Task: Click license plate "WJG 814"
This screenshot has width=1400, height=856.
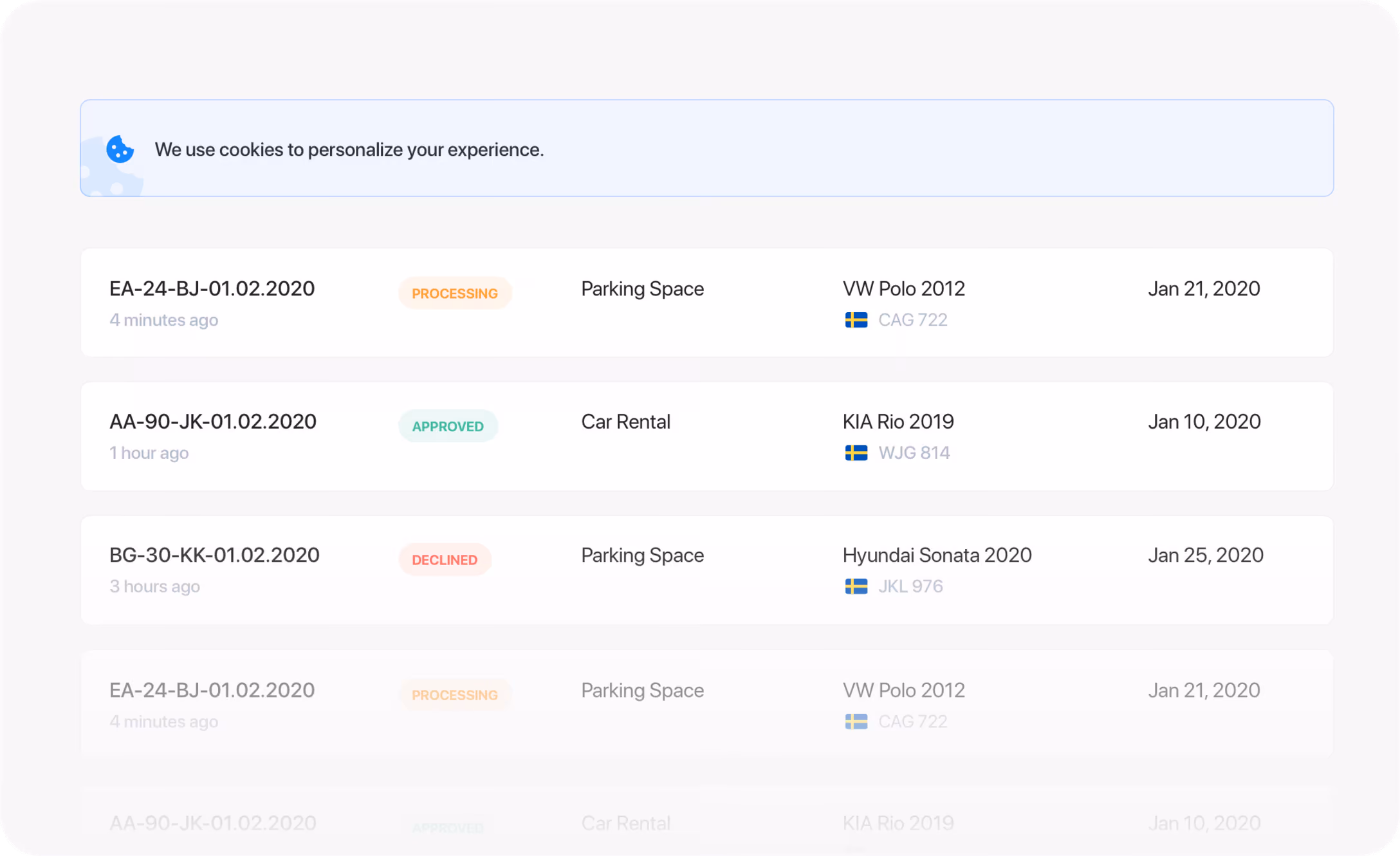Action: (914, 453)
